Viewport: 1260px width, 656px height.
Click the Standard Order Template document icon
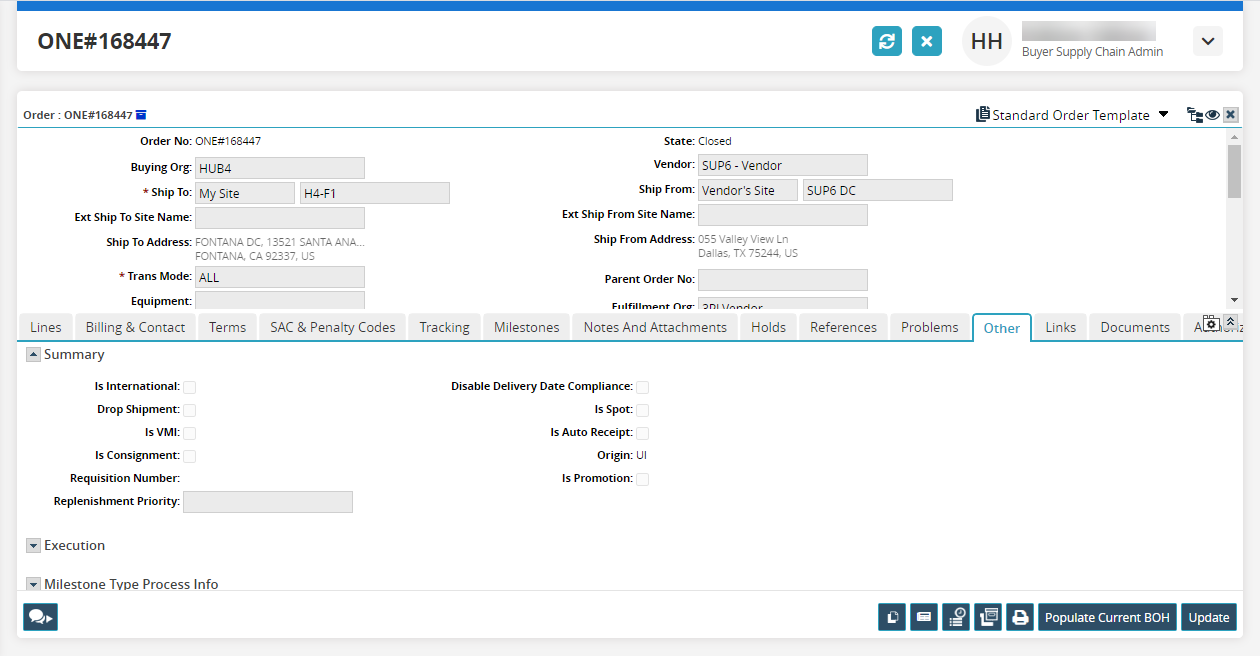tap(983, 114)
